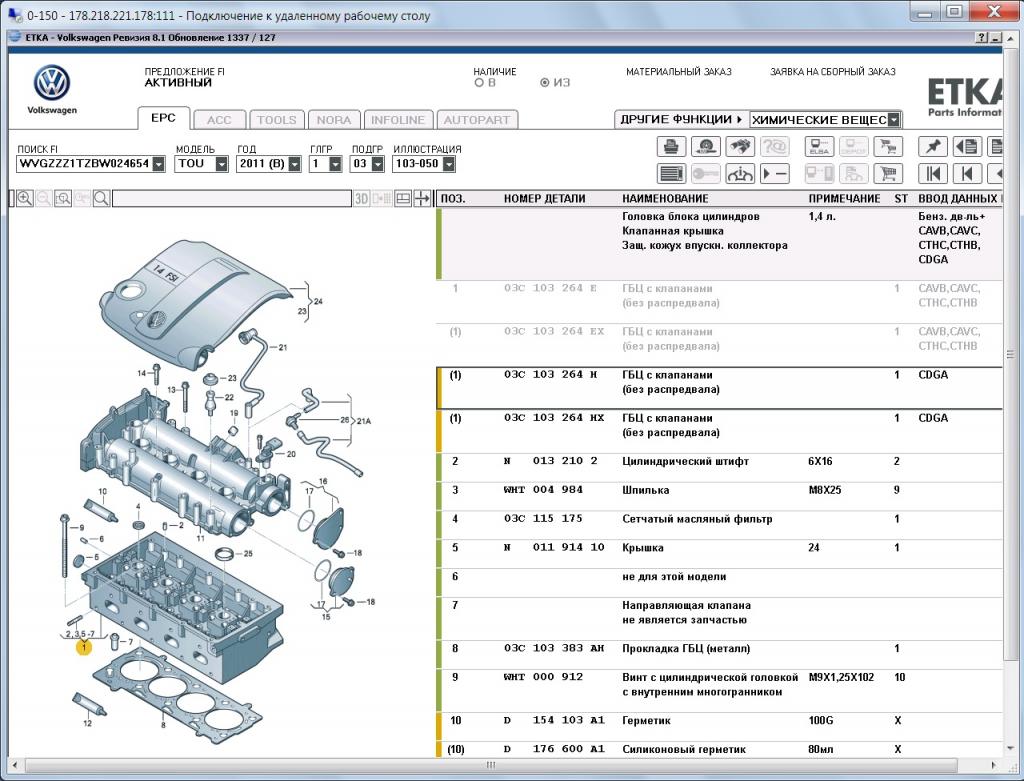The image size is (1024, 781).
Task: Select the 'Прокладка ГБЦ (металл)' row
Action: [x=719, y=655]
